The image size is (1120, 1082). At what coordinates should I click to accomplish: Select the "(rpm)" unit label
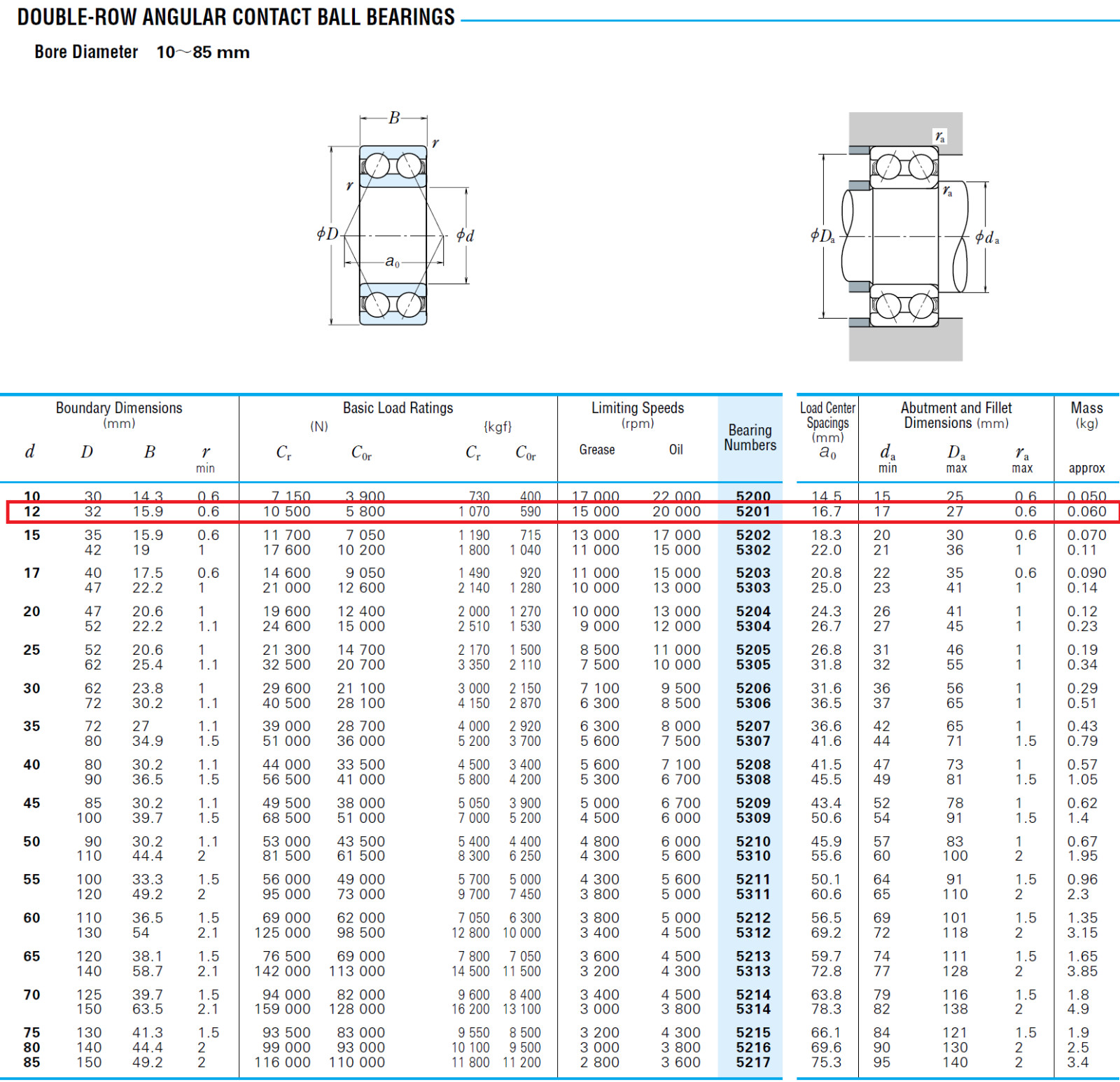click(638, 424)
